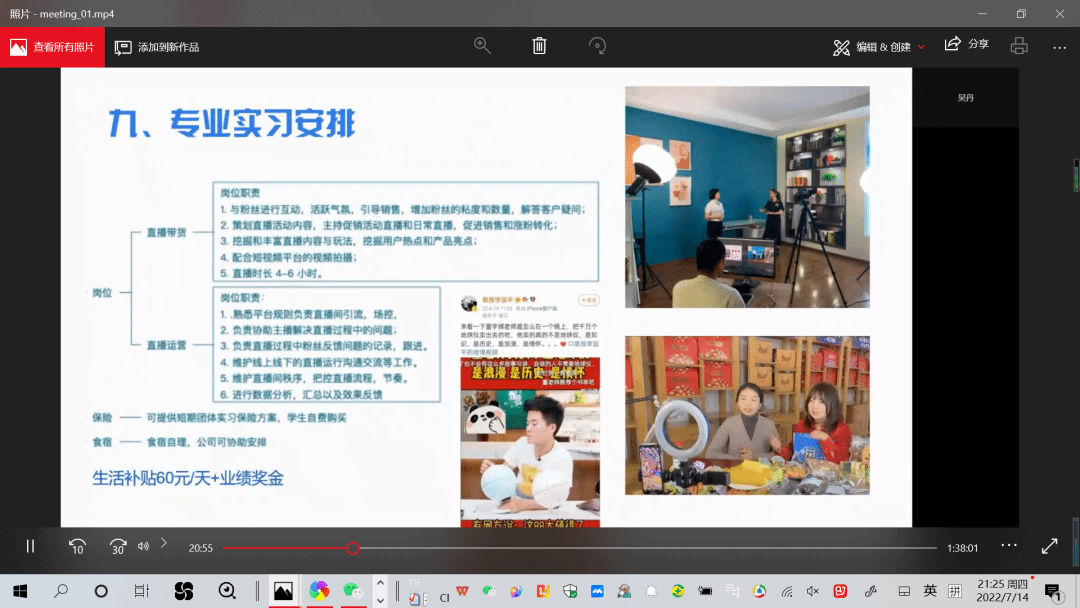This screenshot has height=608, width=1080.
Task: Click the red seek bar handle
Action: [353, 548]
